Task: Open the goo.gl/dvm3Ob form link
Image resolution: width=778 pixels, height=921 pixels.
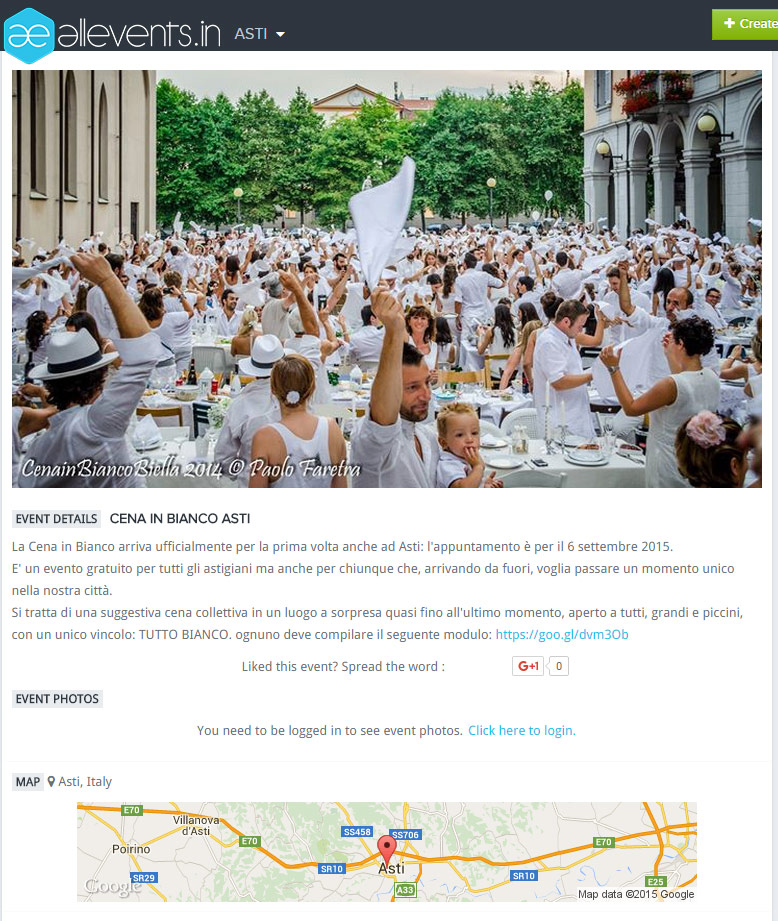Action: tap(562, 634)
